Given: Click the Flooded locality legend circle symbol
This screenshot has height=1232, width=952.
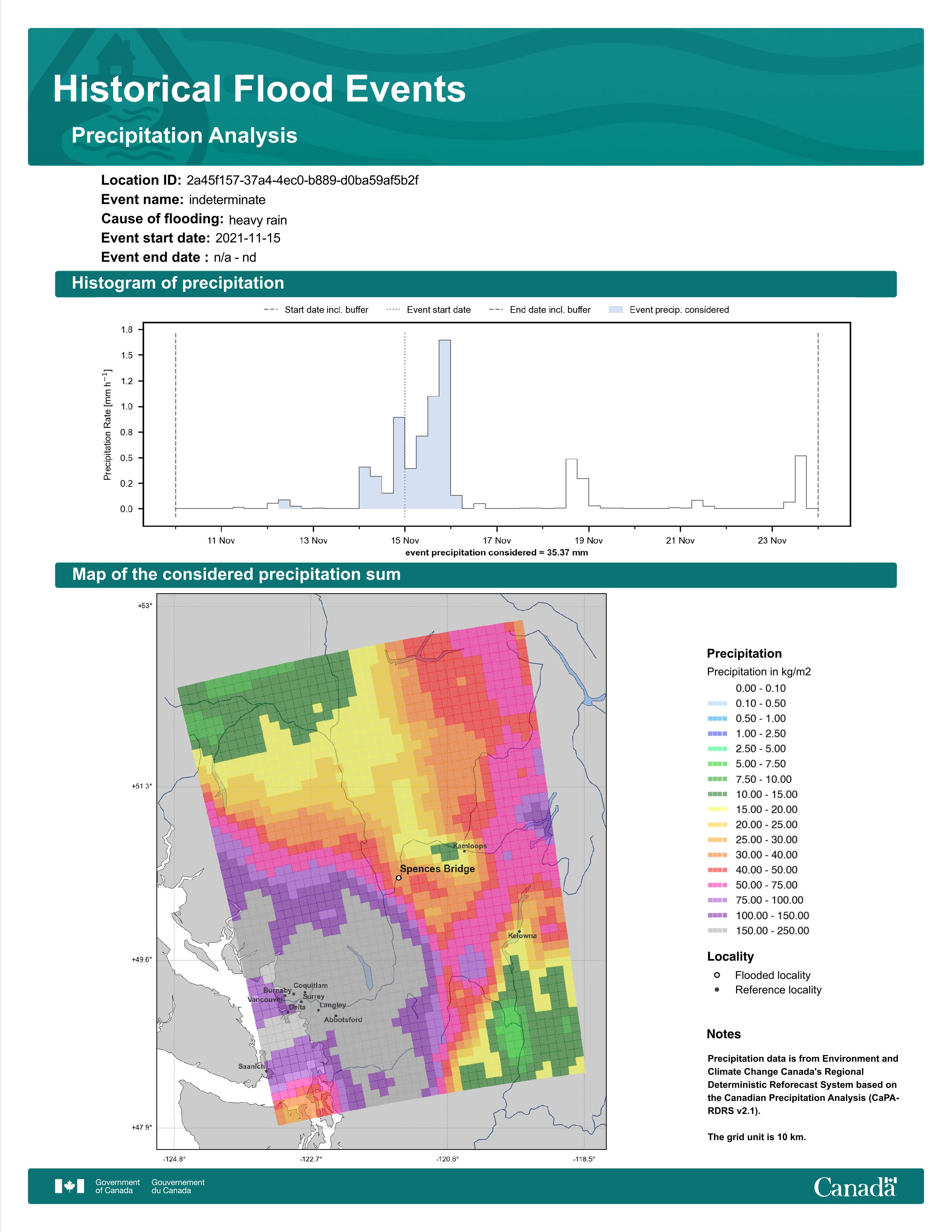Looking at the screenshot, I should tap(717, 975).
